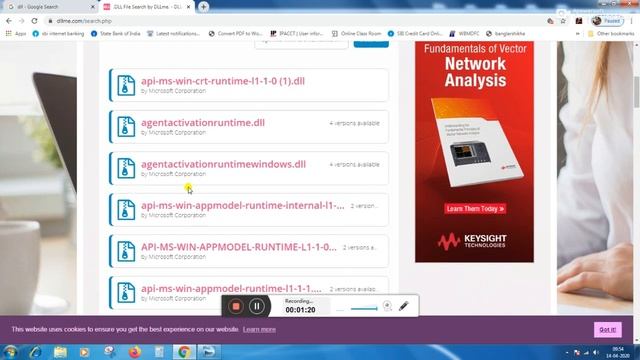Go back to the previous page
640x360 pixels.
point(9,21)
